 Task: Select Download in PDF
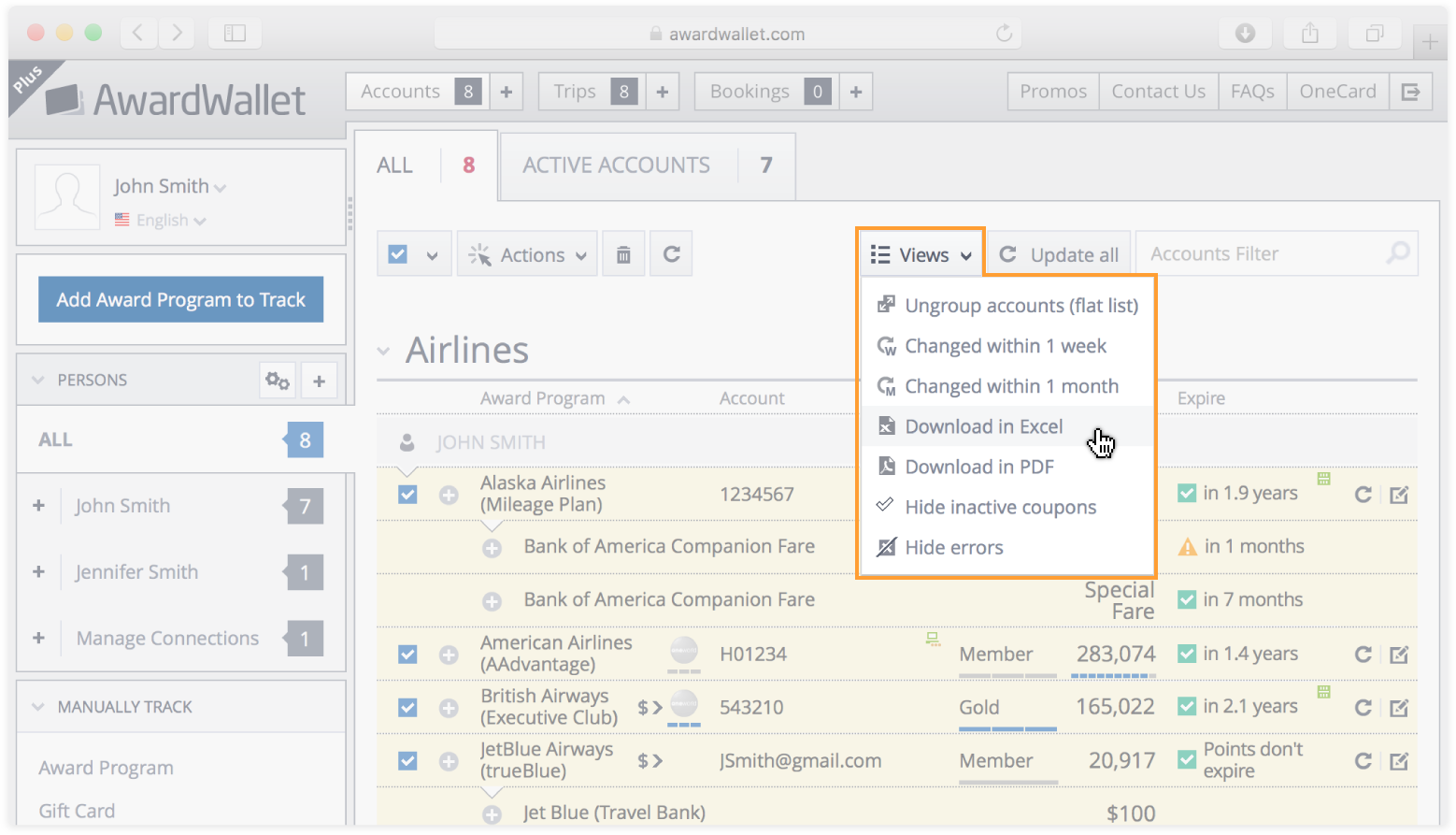click(1006, 467)
